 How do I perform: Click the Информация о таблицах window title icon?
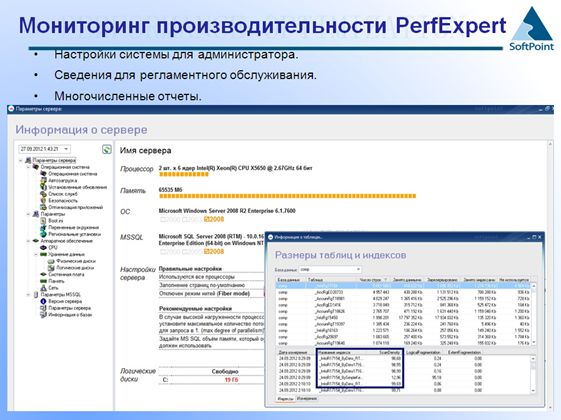[271, 237]
